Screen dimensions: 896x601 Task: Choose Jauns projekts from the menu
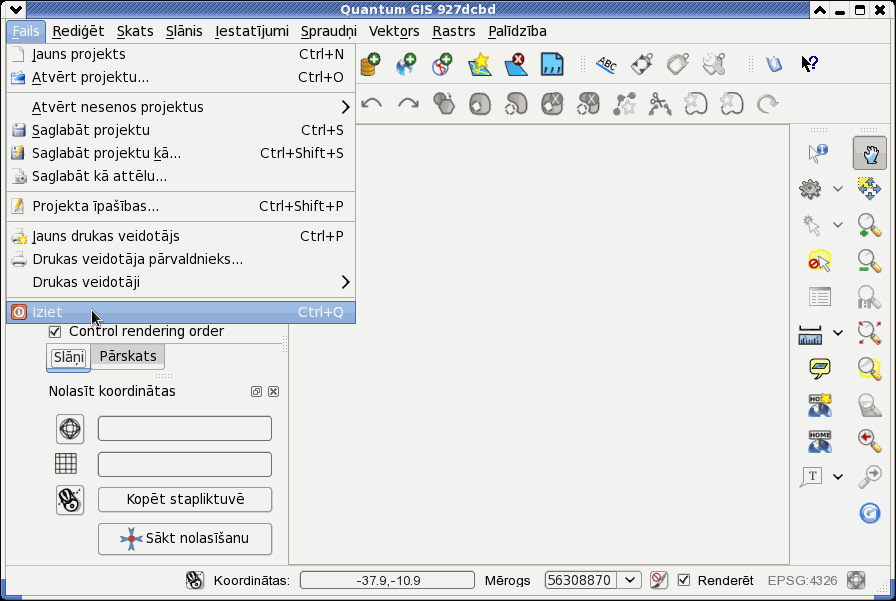coord(181,54)
